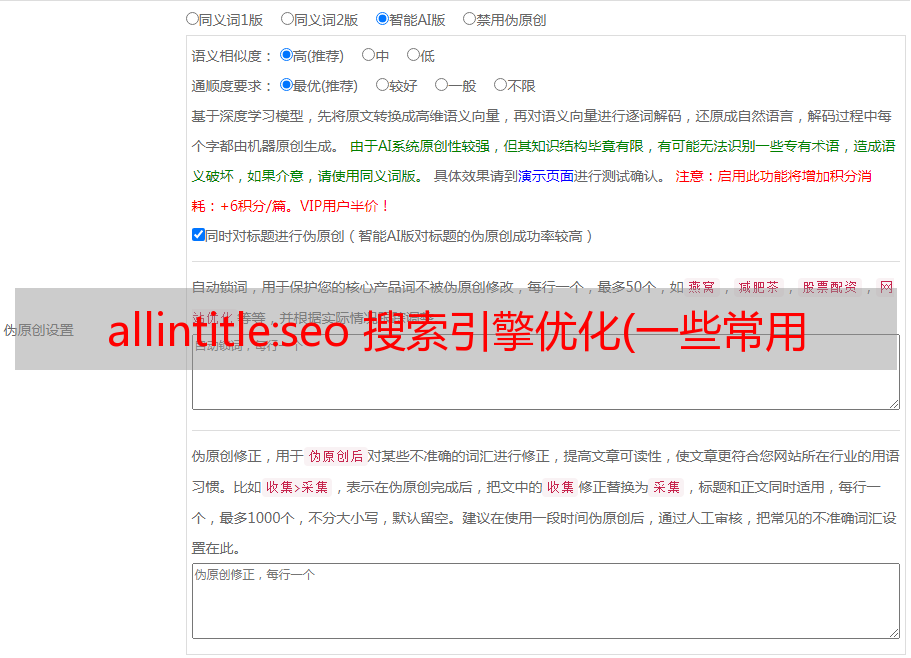The width and height of the screenshot is (911, 658).
Task: Set 通顺度要求 to 一般
Action: 441,85
